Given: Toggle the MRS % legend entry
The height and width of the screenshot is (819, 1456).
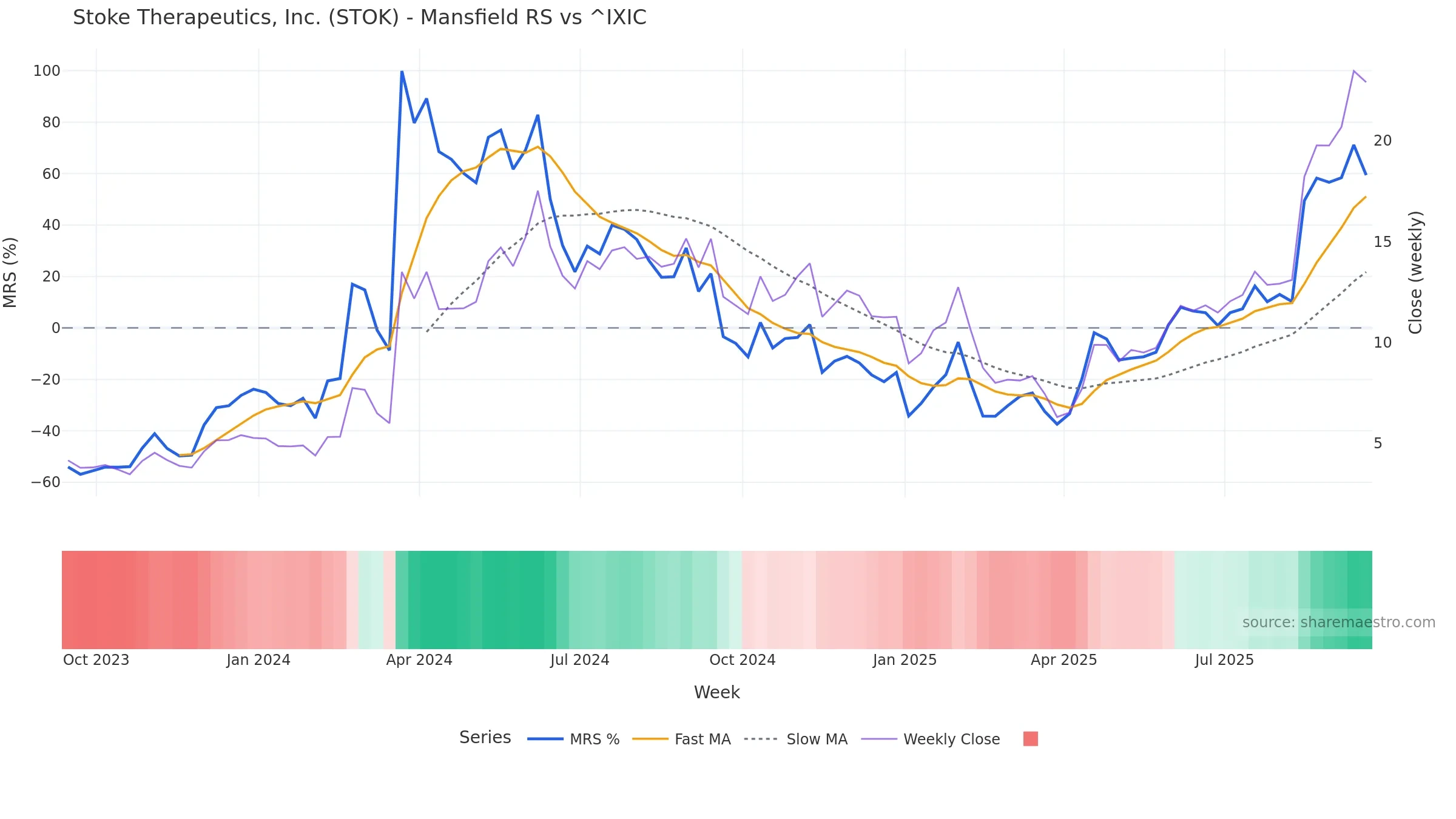Looking at the screenshot, I should (x=573, y=739).
